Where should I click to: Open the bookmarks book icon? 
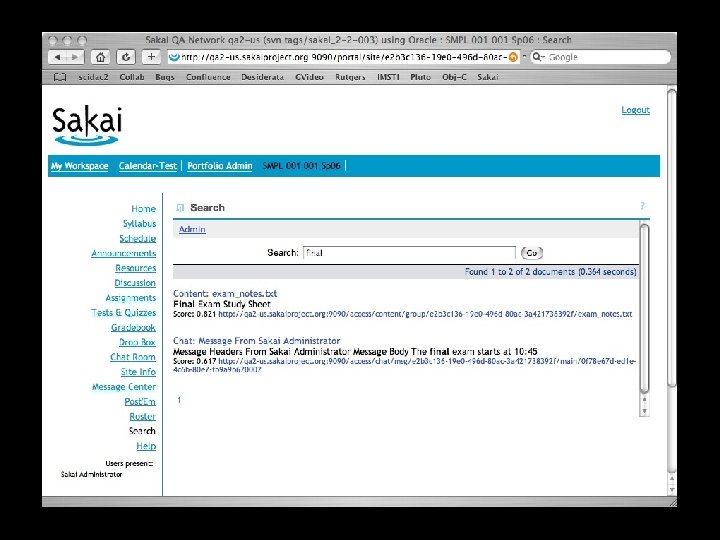(60, 77)
